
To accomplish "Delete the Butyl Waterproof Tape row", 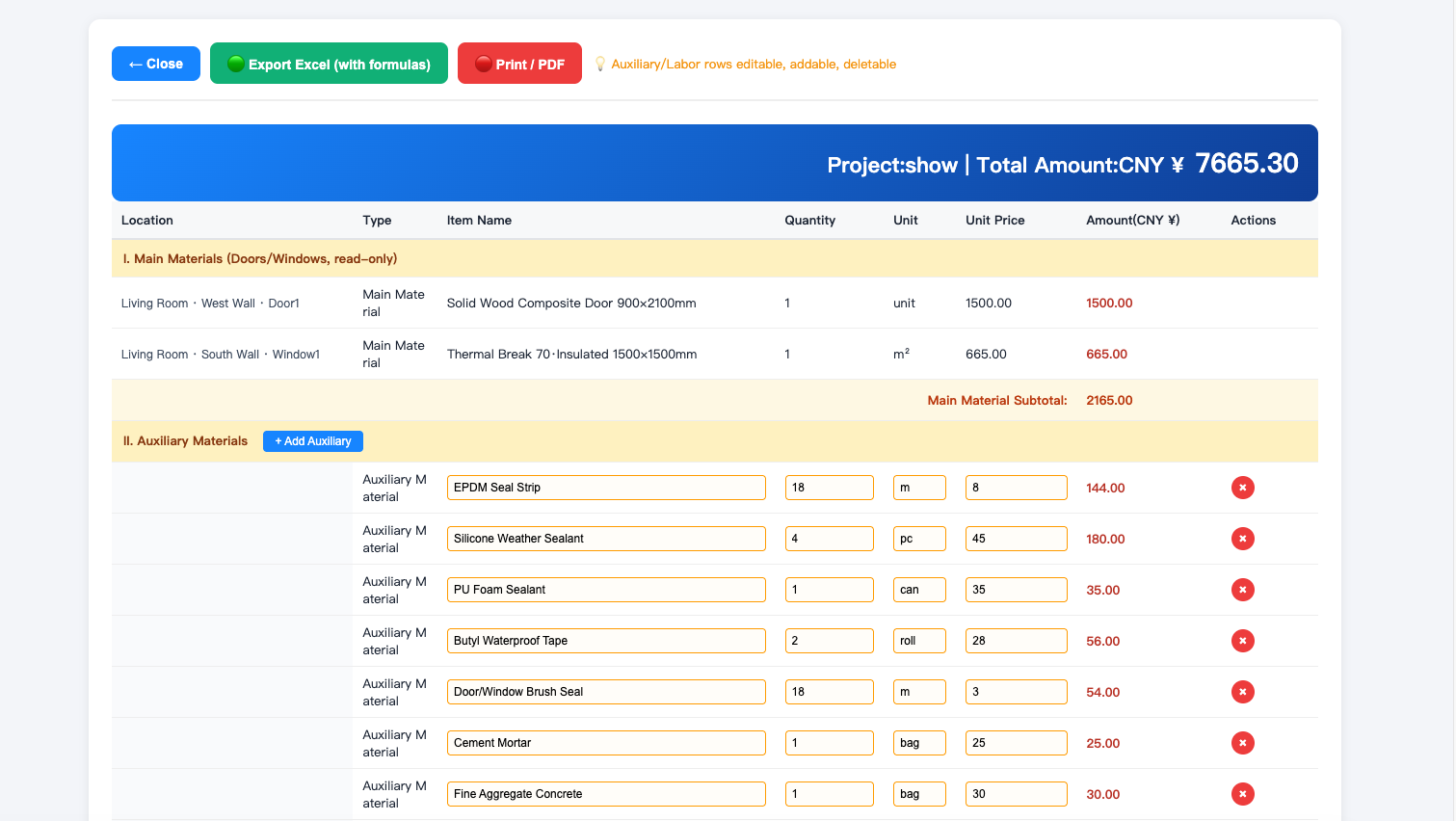I will [x=1242, y=641].
